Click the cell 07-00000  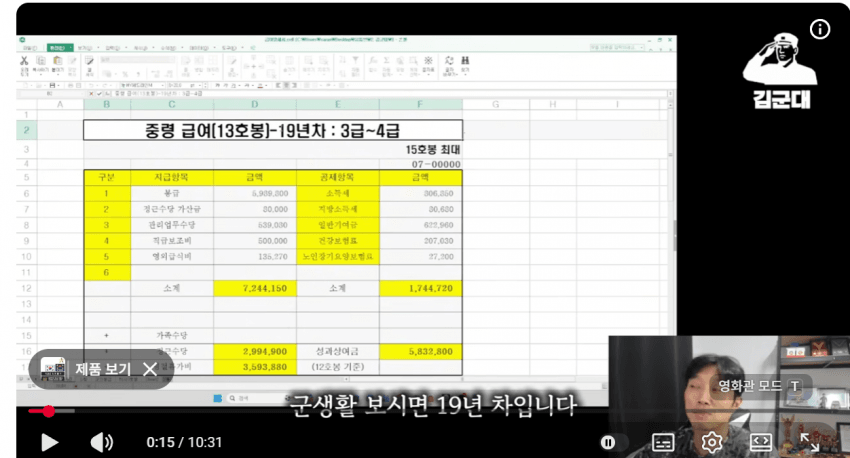[436, 164]
